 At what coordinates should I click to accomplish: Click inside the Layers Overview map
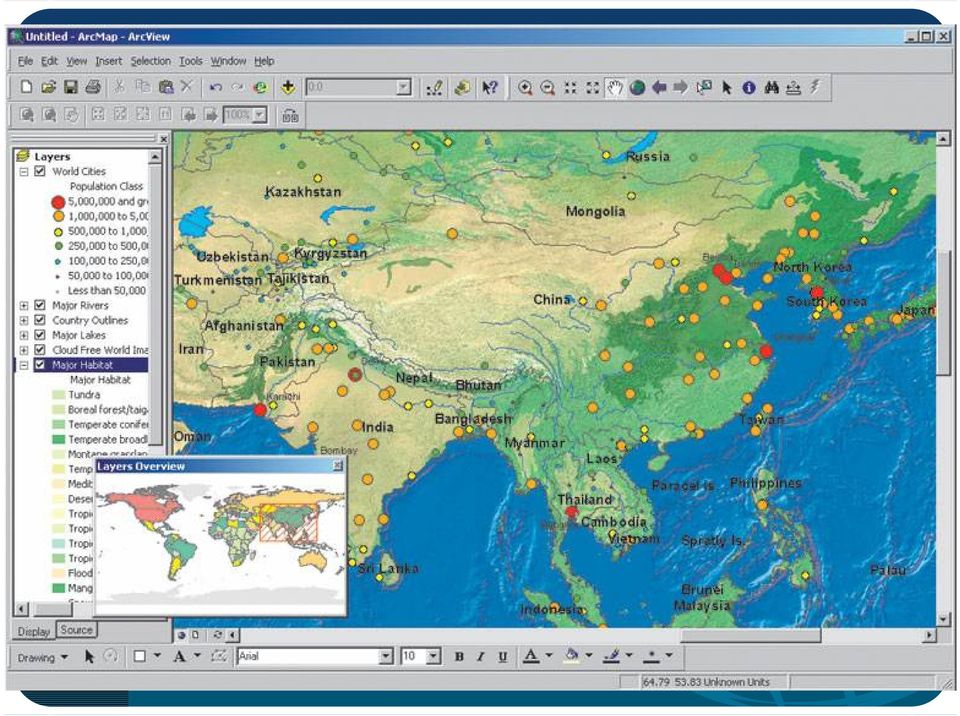coord(220,543)
